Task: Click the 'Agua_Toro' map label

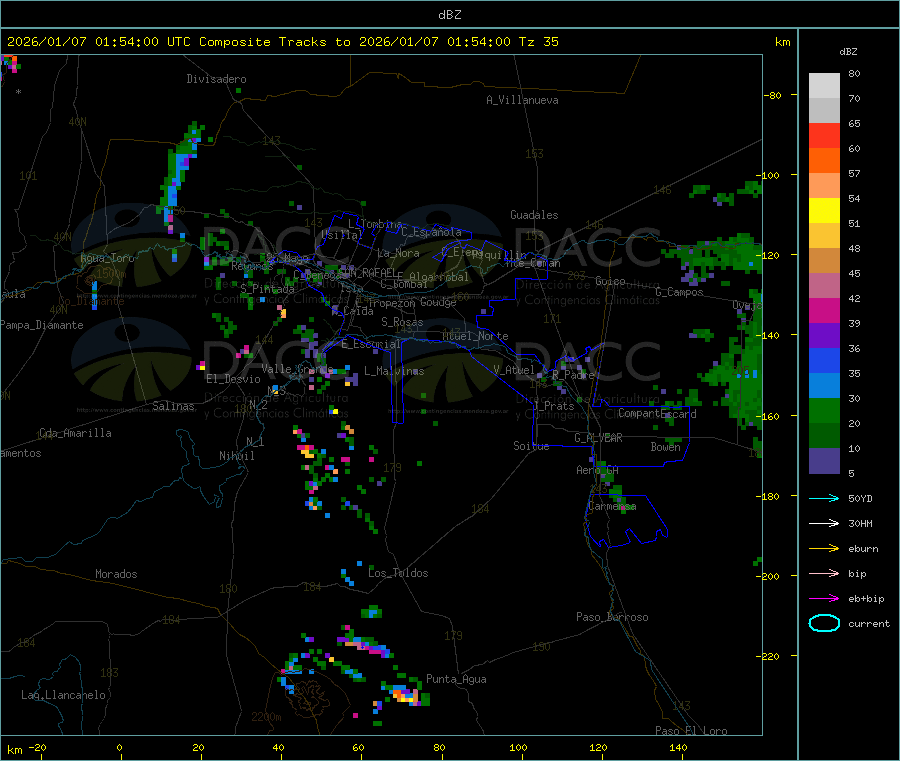Action: 107,258
